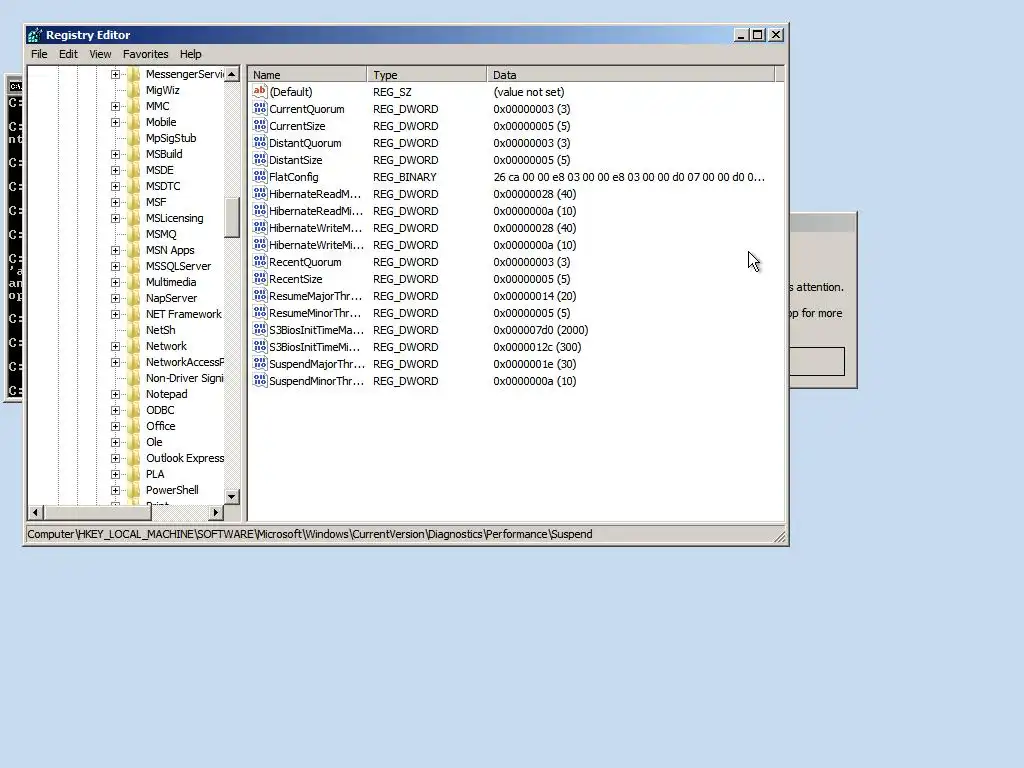The image size is (1024, 768).
Task: Click the window resize grip at status bar corner
Action: coord(780,537)
